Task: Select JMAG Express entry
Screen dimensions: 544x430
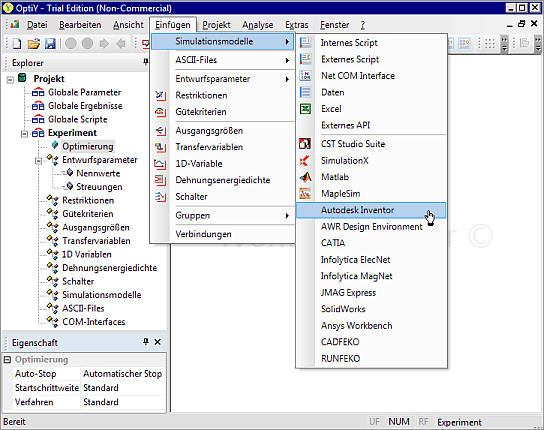Action: [x=371, y=293]
